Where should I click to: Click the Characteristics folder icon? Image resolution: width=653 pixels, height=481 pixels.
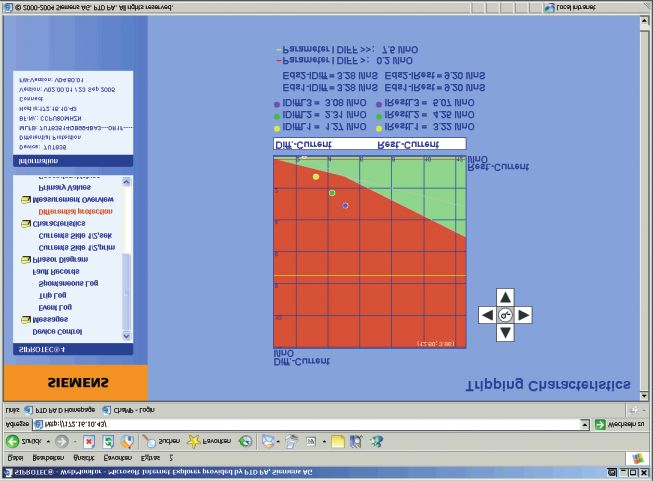click(x=26, y=224)
